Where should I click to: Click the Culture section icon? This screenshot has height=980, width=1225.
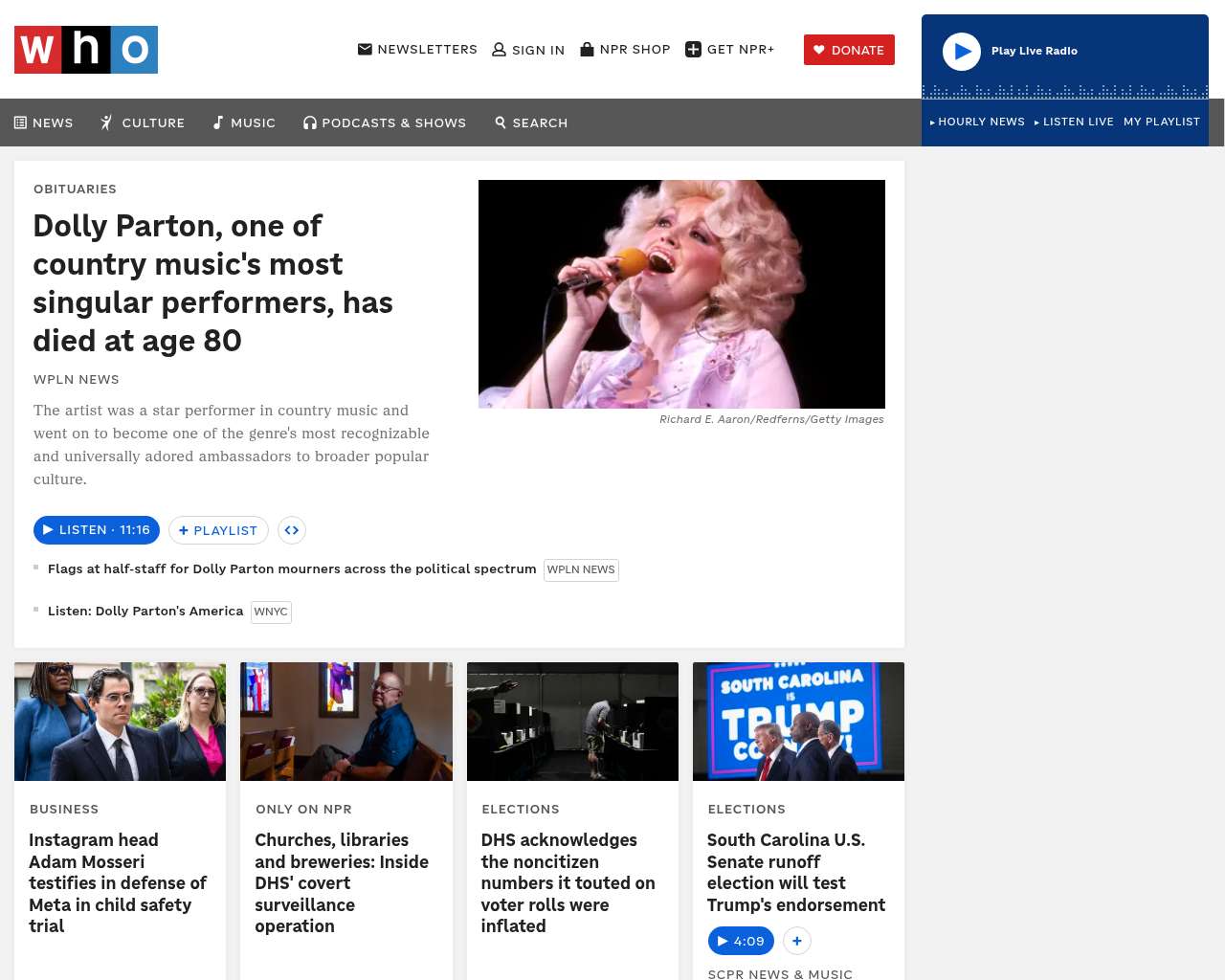[107, 122]
